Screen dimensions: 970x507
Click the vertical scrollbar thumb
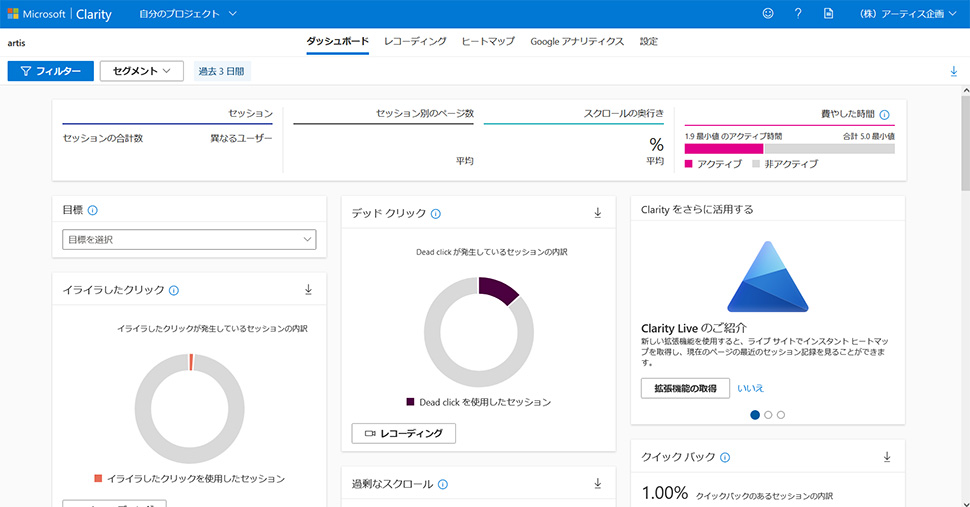(x=966, y=142)
